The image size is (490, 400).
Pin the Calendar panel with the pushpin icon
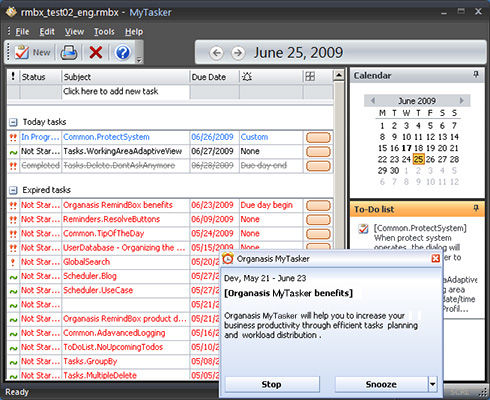coord(476,75)
